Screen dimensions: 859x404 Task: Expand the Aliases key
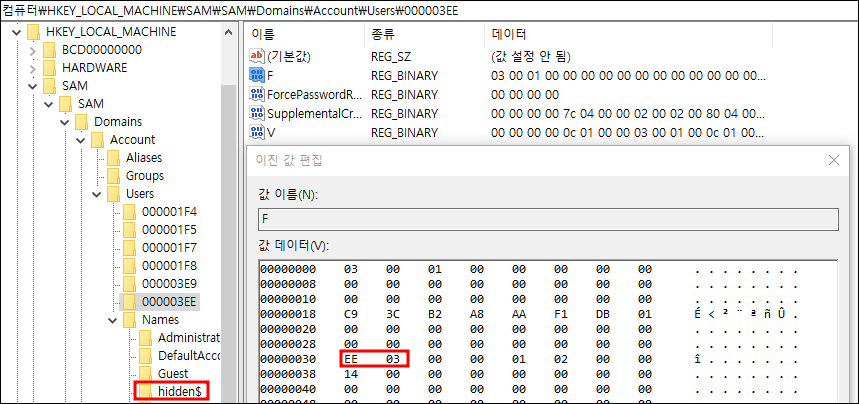(x=97, y=157)
